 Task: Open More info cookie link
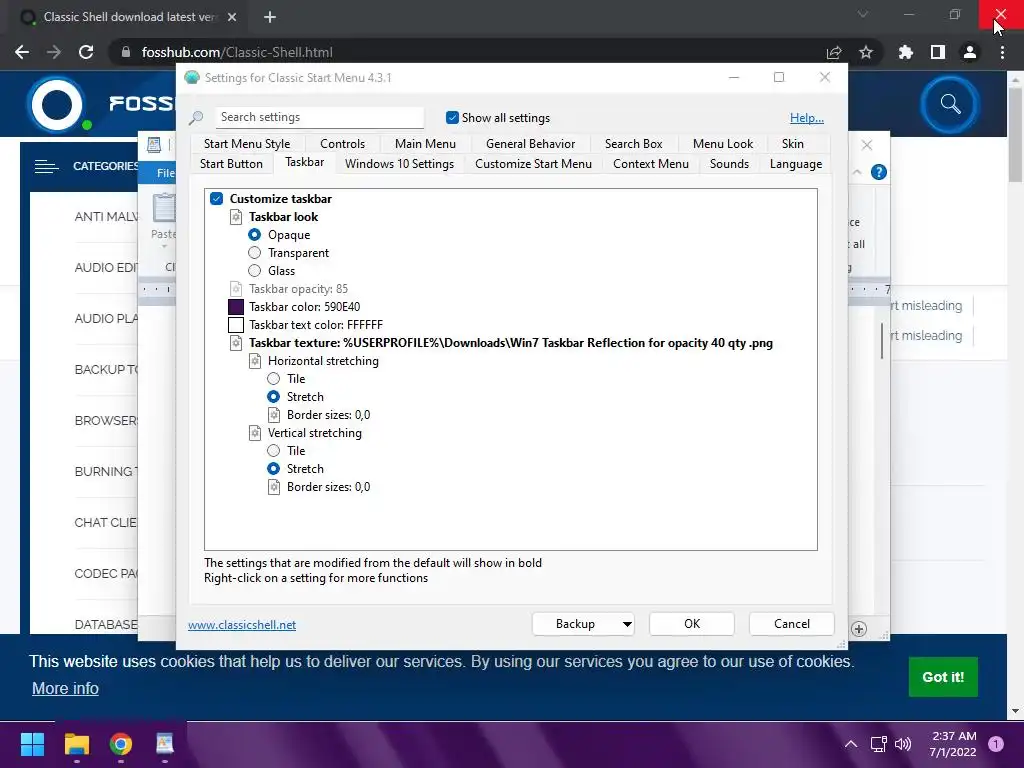(x=65, y=688)
